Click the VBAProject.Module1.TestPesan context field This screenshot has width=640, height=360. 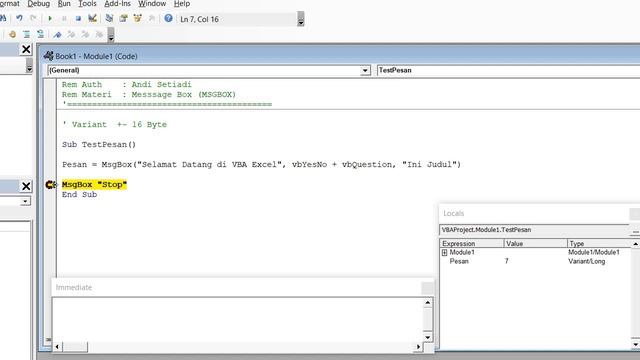pos(534,230)
